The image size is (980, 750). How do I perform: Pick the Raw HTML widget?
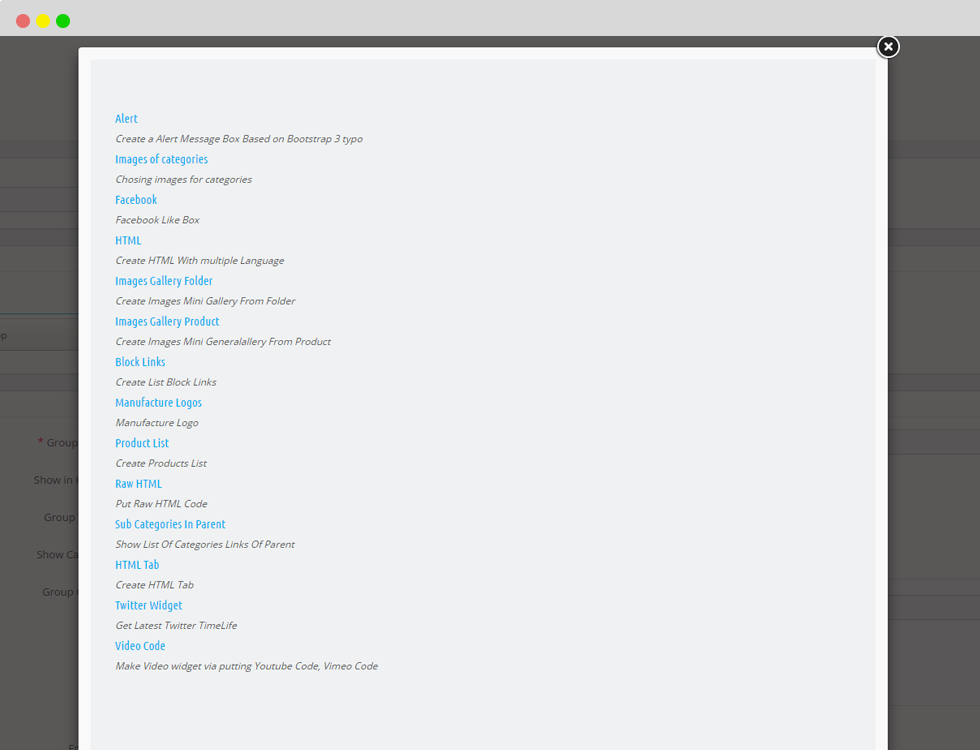pyautogui.click(x=138, y=484)
